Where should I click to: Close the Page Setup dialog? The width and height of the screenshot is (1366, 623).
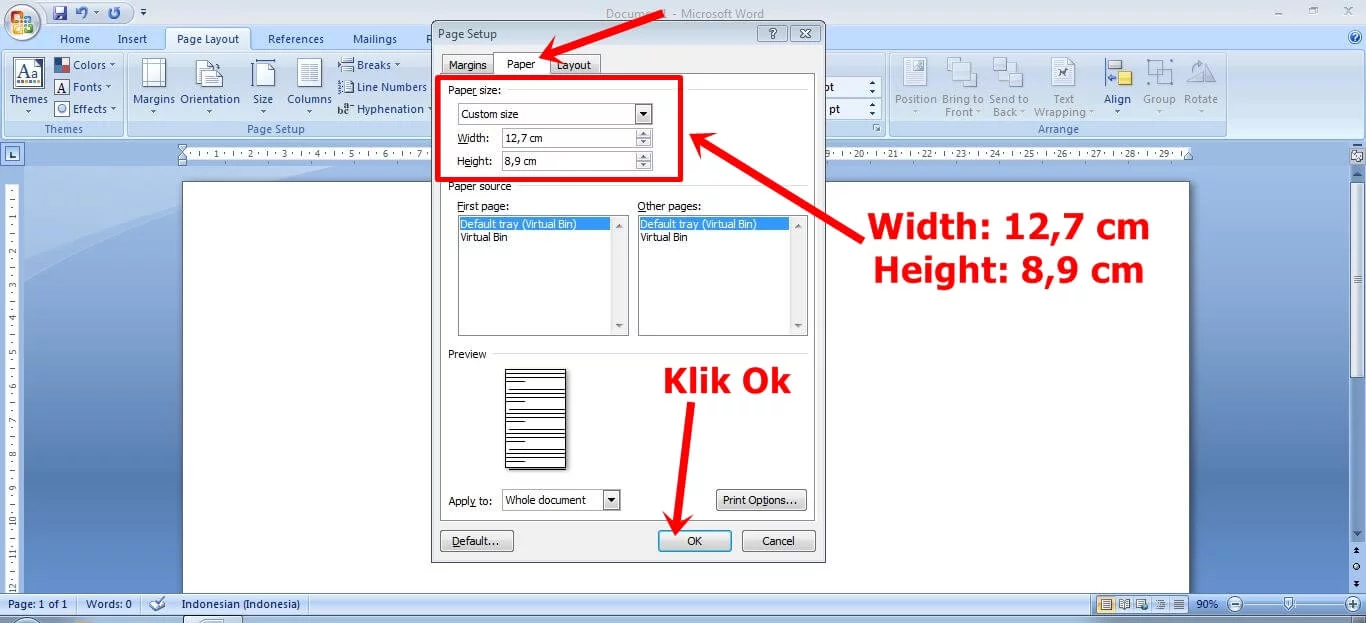[805, 33]
